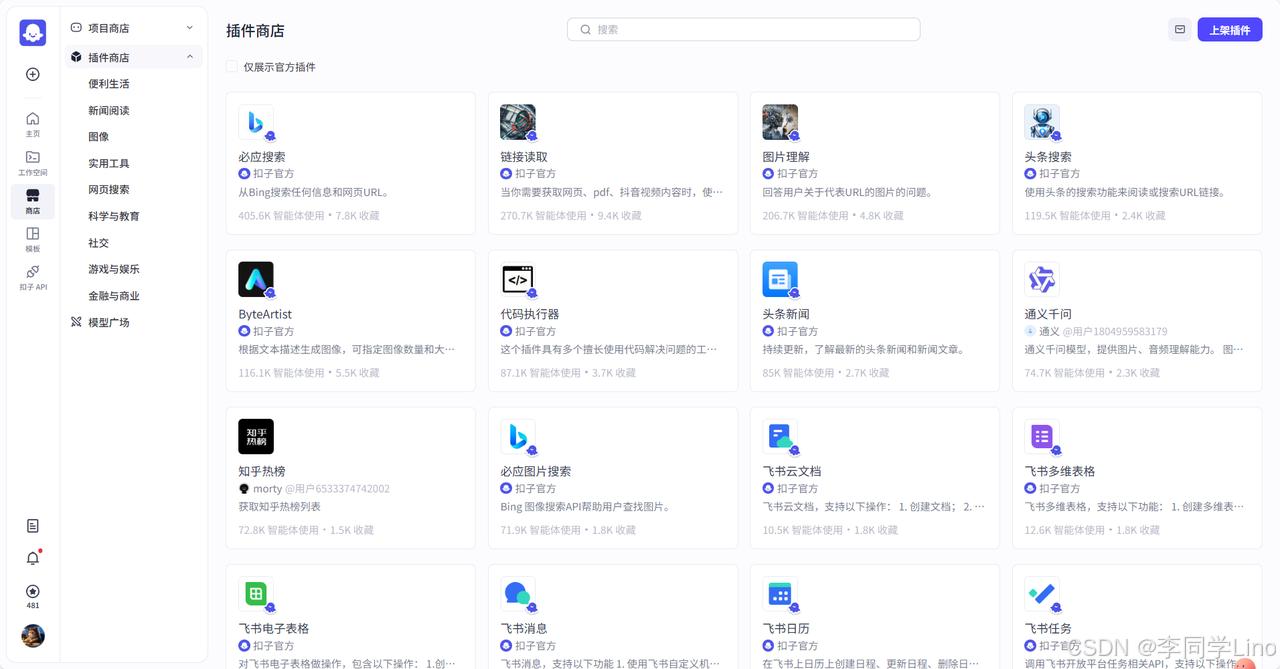Select the 科学与教育 category
This screenshot has height=669, width=1280.
click(114, 216)
